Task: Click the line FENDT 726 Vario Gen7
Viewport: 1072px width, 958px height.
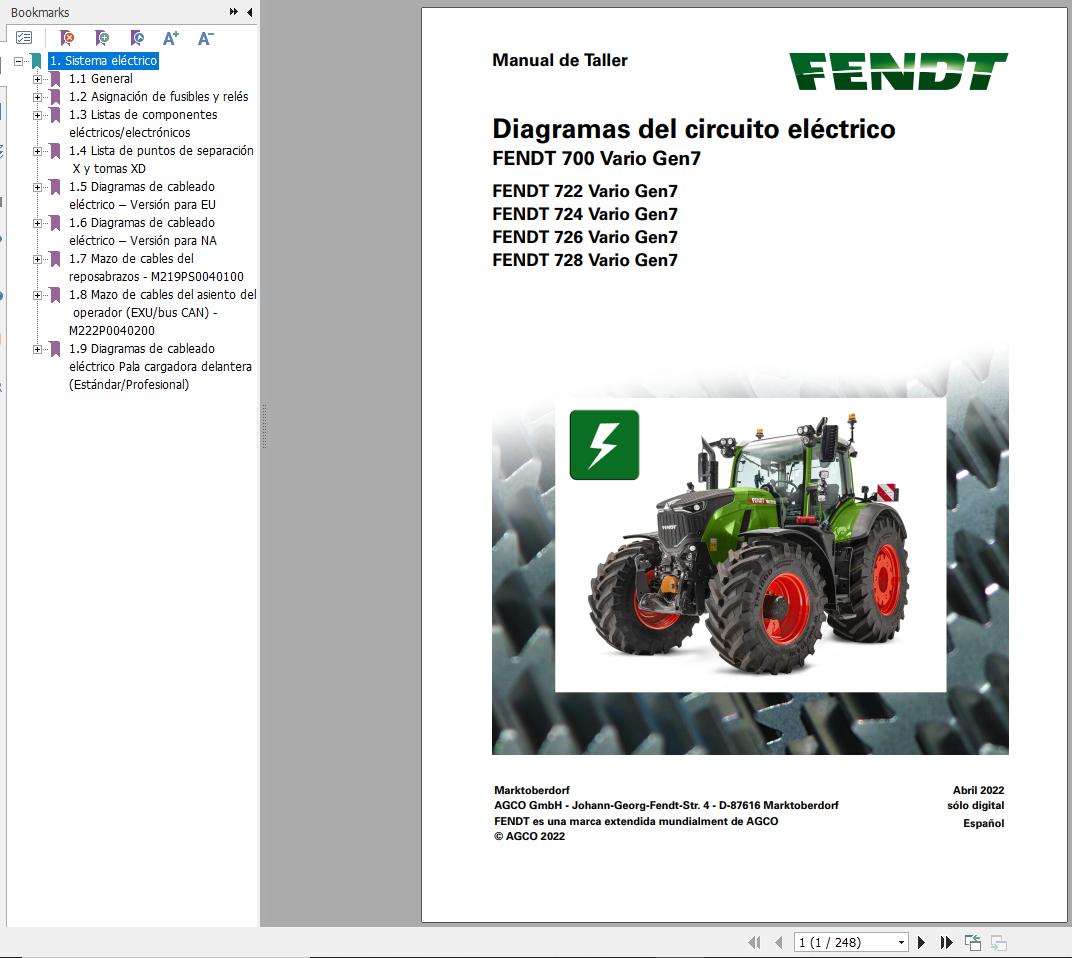Action: pos(585,237)
